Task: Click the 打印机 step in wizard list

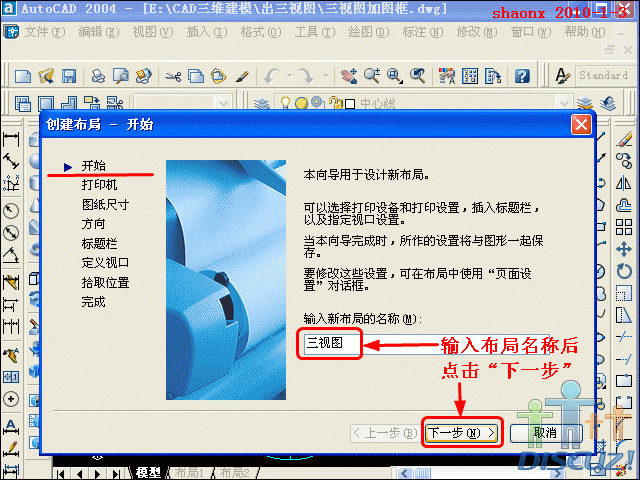Action: coord(99,185)
